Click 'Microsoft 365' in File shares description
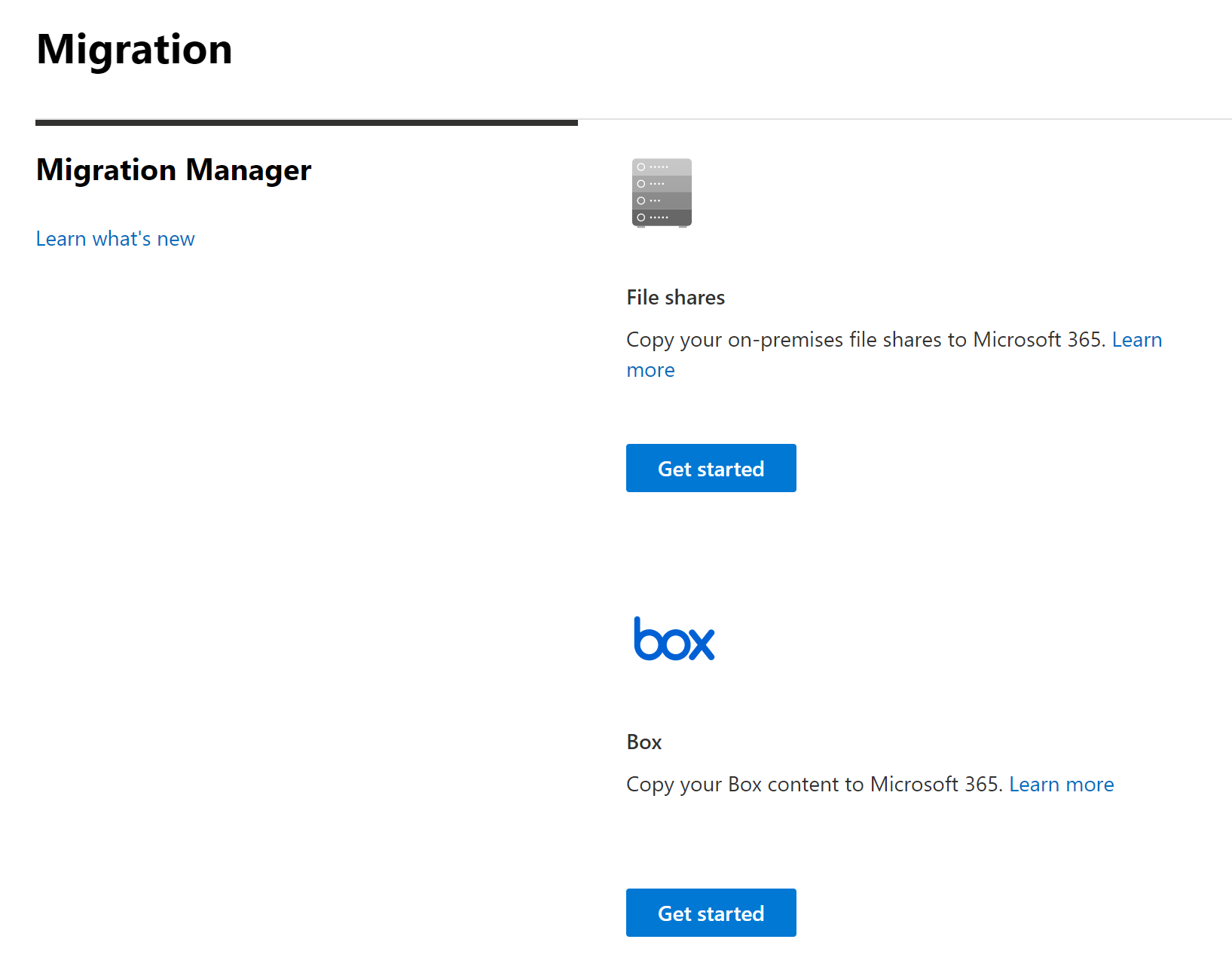The width and height of the screenshot is (1232, 979). point(1038,340)
